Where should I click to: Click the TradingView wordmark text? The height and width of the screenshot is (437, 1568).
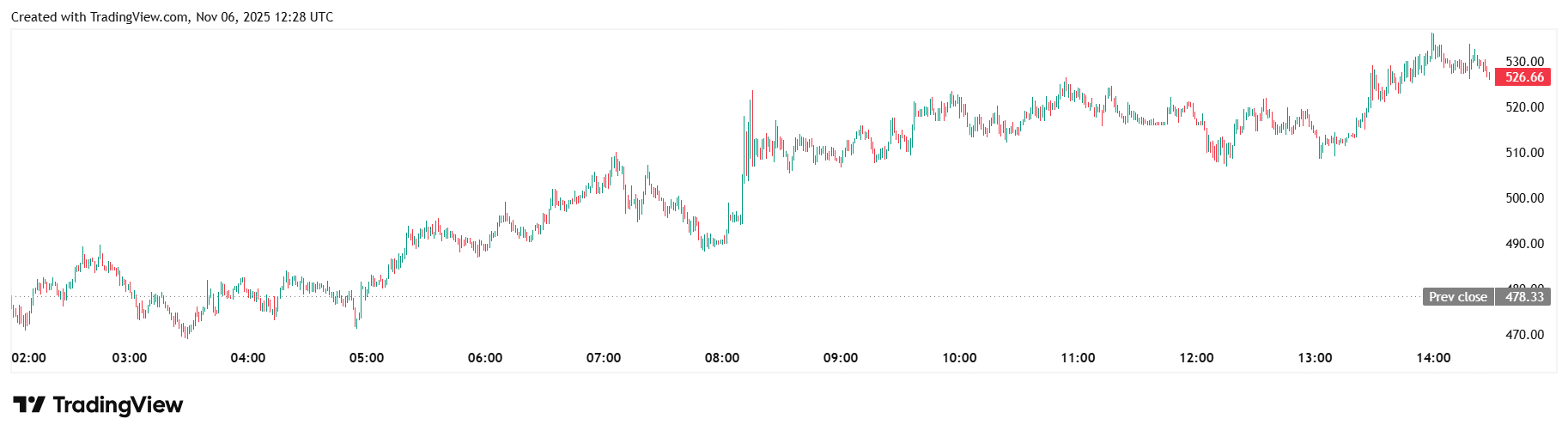118,404
